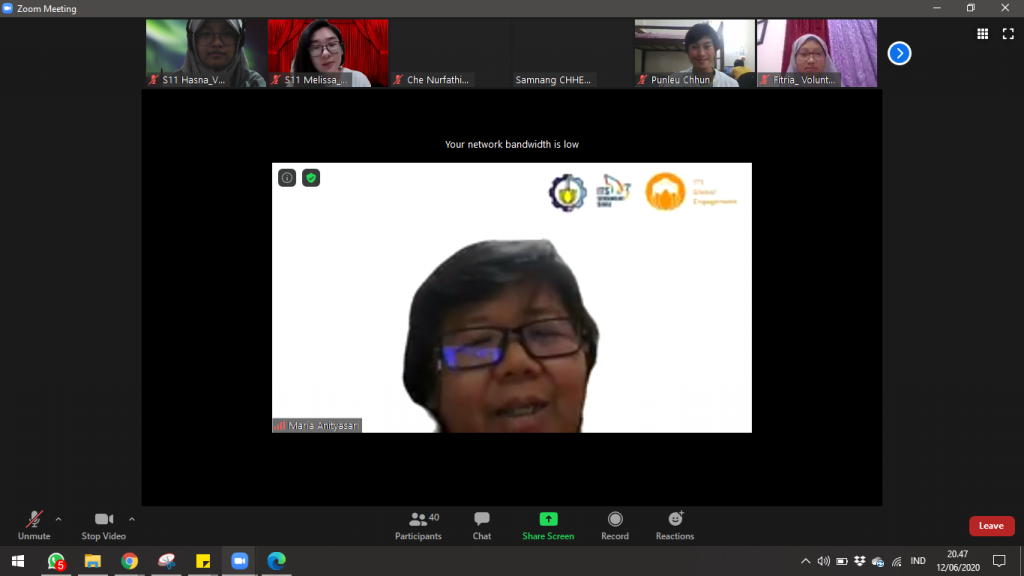Viewport: 1024px width, 576px height.
Task: Click the green encryption shield icon
Action: (x=311, y=178)
